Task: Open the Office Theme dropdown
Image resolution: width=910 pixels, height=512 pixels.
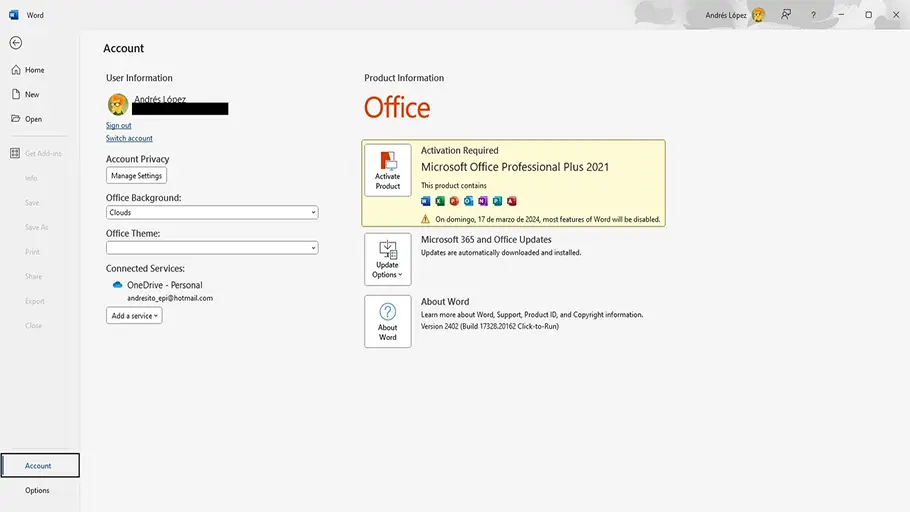Action: point(212,247)
